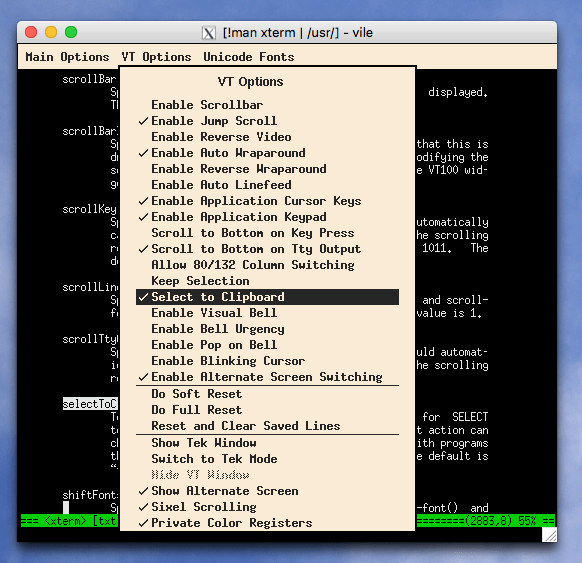Open the VT Options menu

[x=156, y=57]
